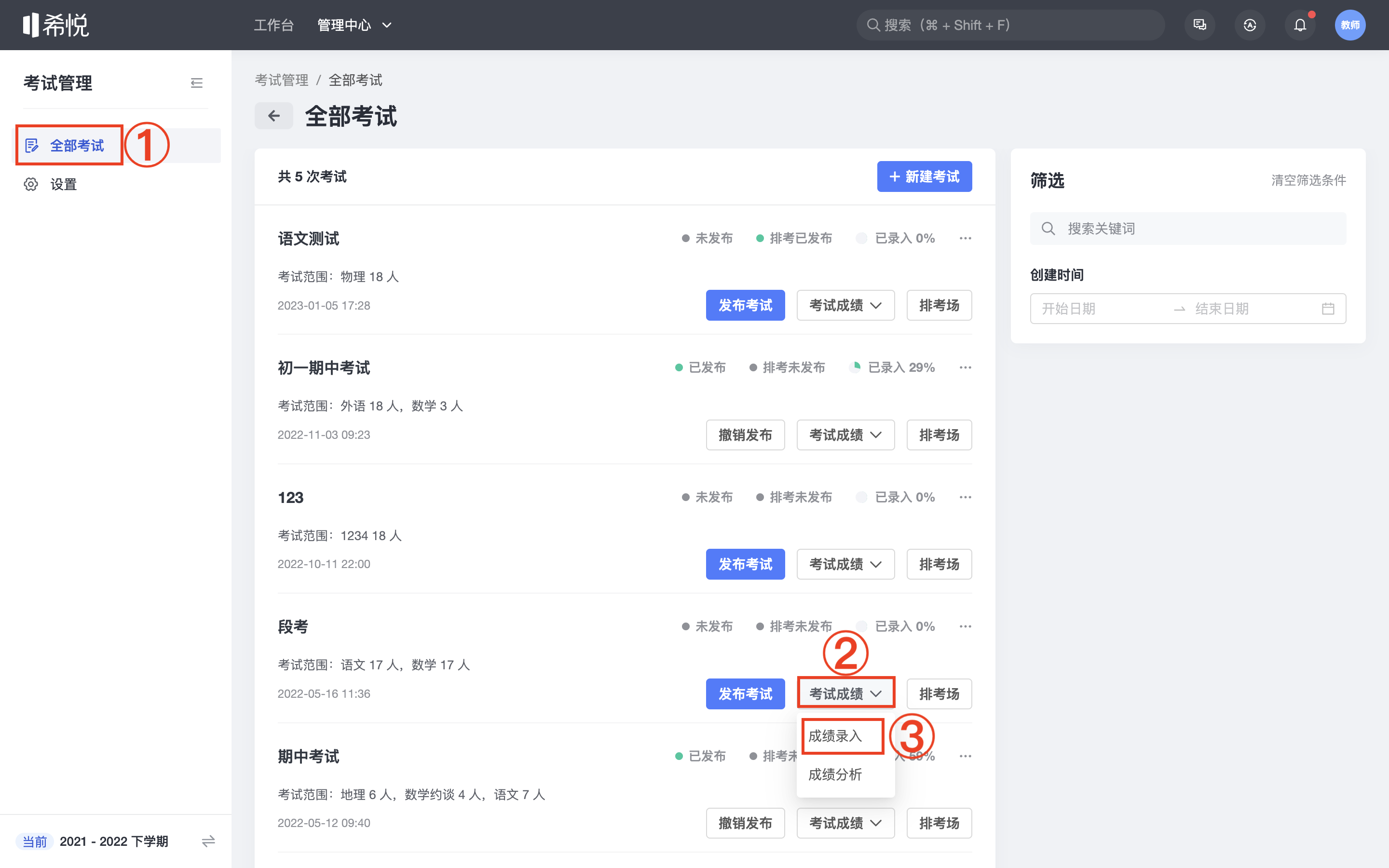
Task: Click the magnifier icon in 搜索关键词 field
Action: coord(1048,229)
